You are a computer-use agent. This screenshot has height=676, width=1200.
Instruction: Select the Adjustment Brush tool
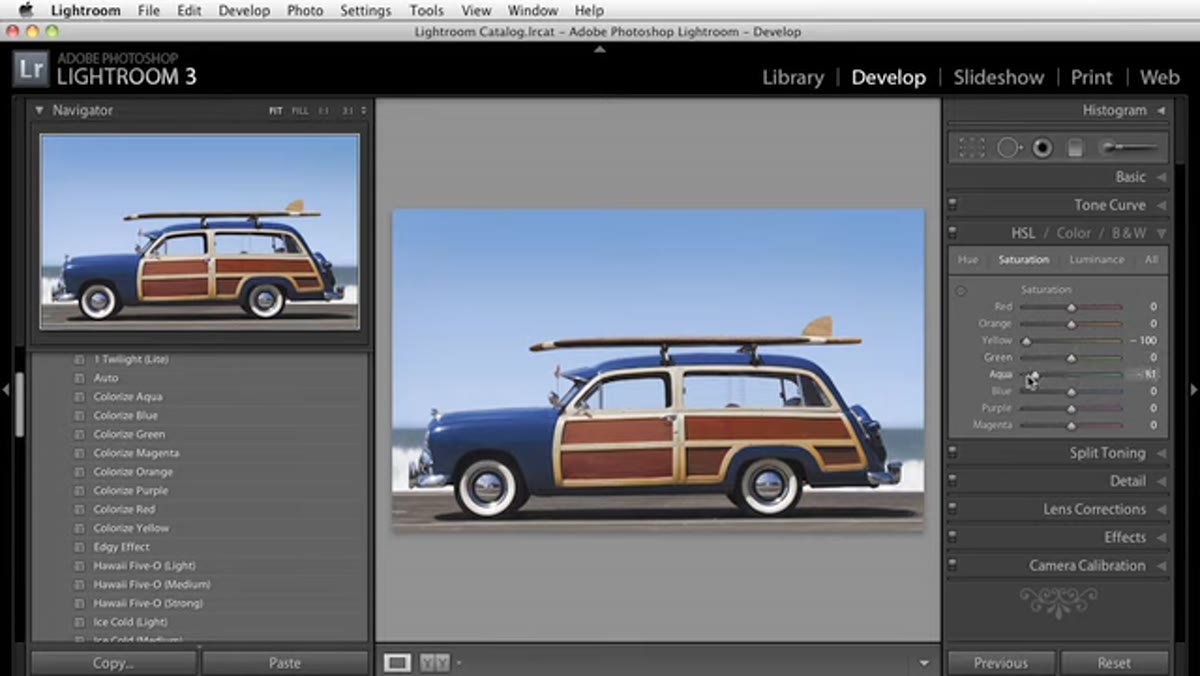(x=1130, y=148)
